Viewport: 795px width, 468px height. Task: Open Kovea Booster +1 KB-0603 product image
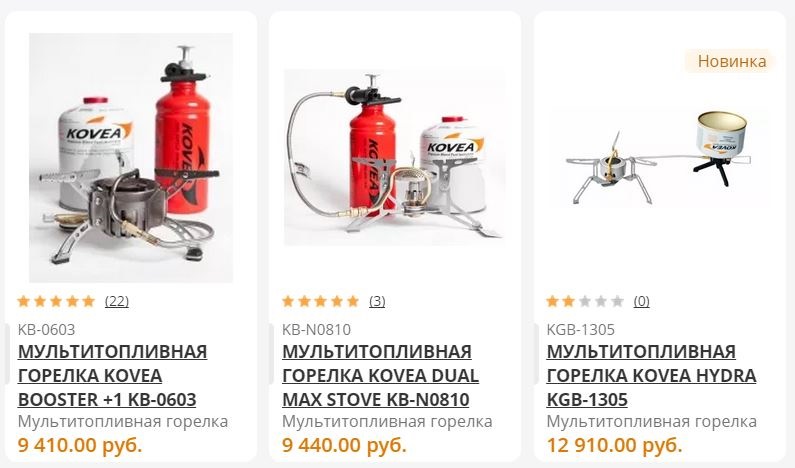tap(131, 158)
